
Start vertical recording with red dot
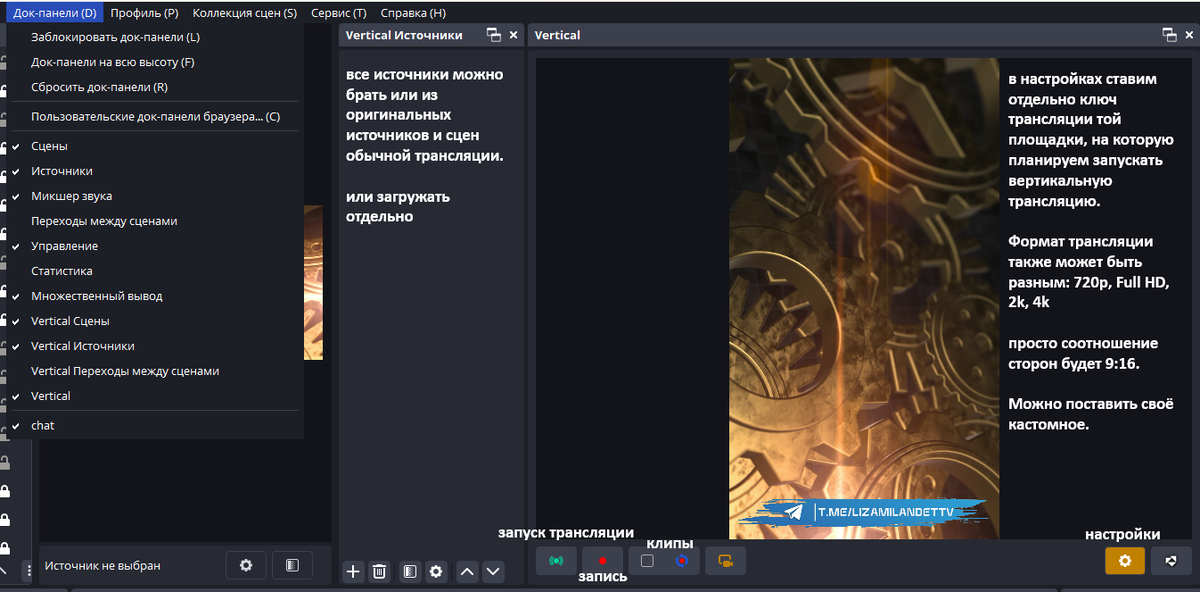603,561
